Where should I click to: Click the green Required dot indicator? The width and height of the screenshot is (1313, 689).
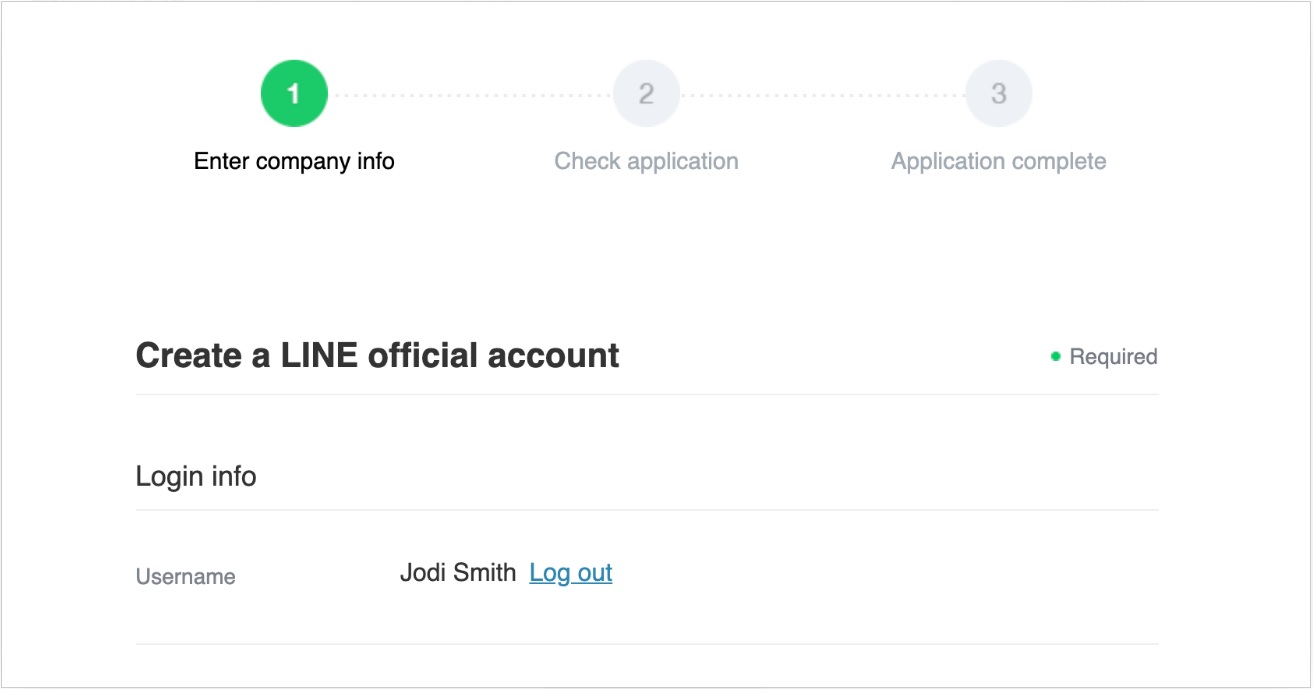(x=1055, y=357)
